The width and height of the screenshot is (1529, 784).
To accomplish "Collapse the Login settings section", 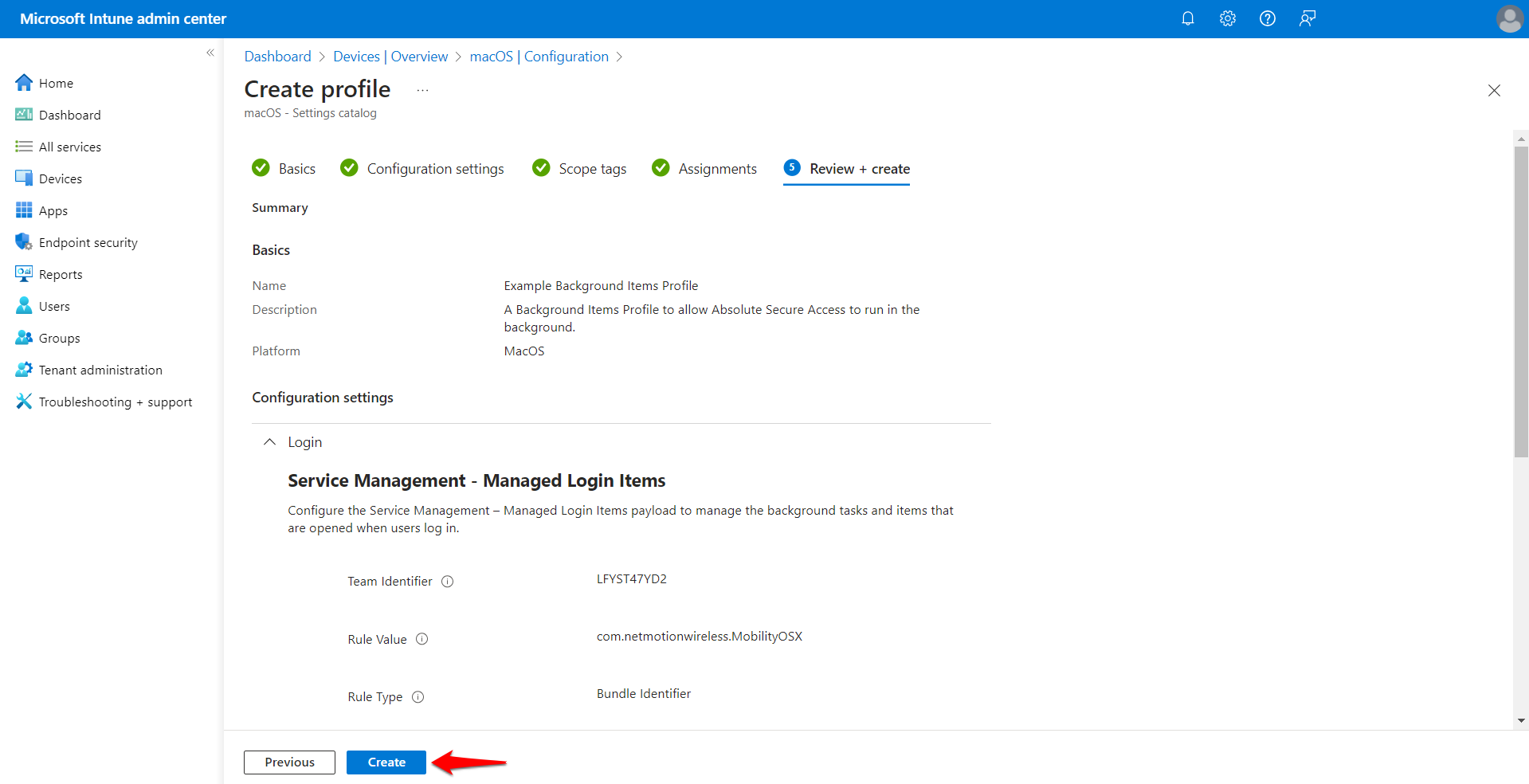I will pyautogui.click(x=270, y=441).
